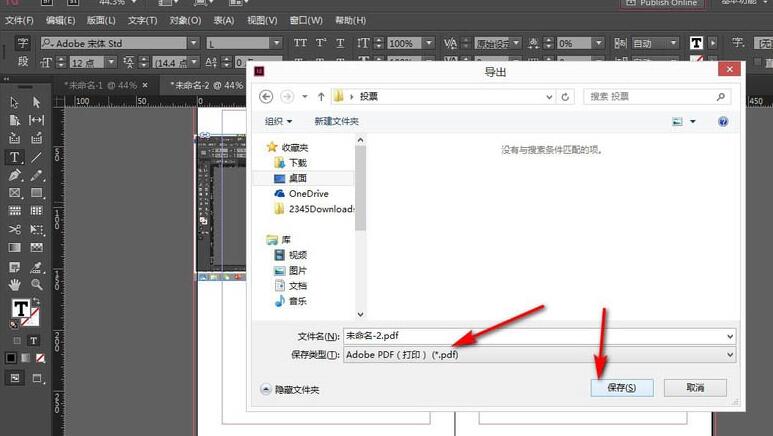
Task: Click the Publish Online button
Action: tap(662, 3)
